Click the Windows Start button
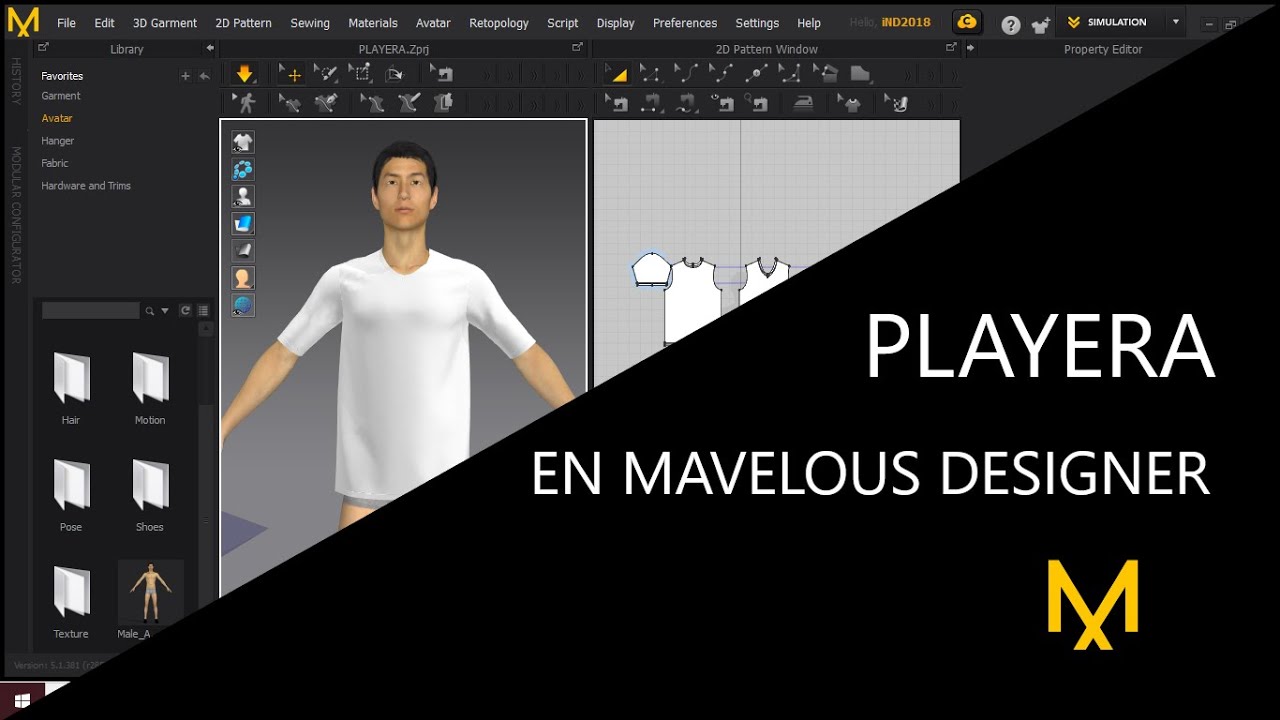The height and width of the screenshot is (720, 1280). pos(22,701)
